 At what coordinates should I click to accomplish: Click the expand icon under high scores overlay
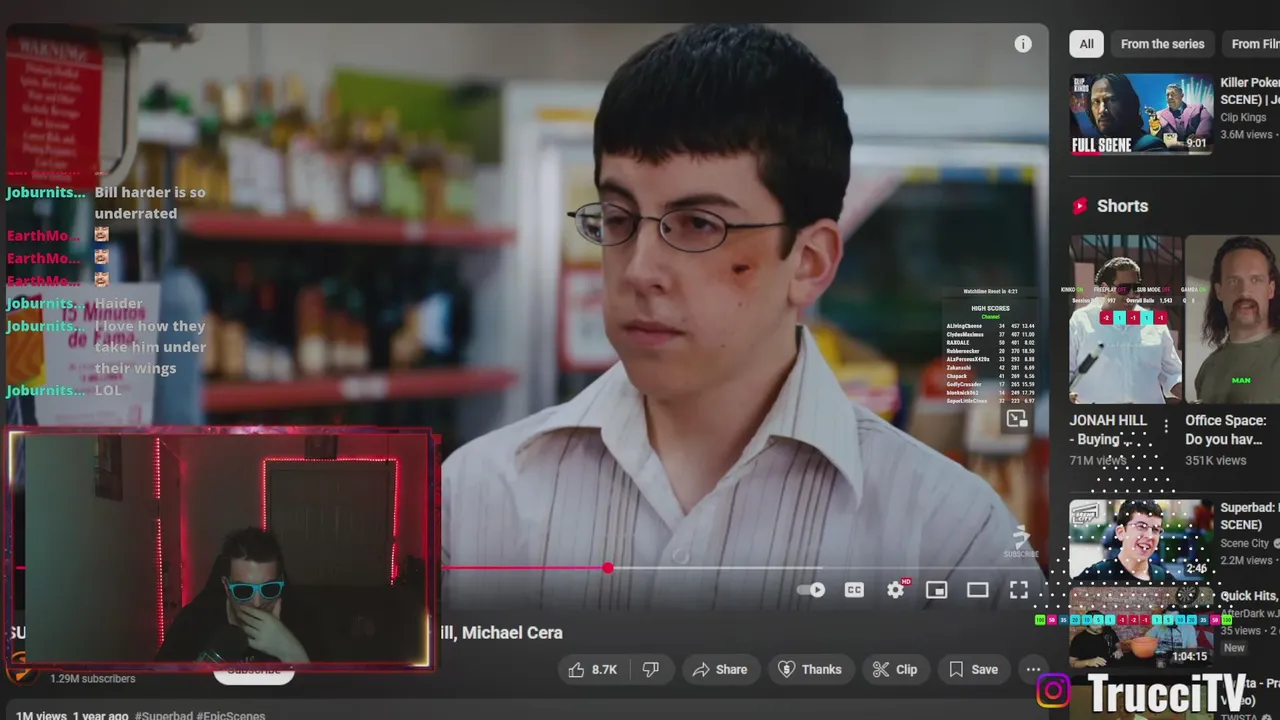coord(1016,419)
